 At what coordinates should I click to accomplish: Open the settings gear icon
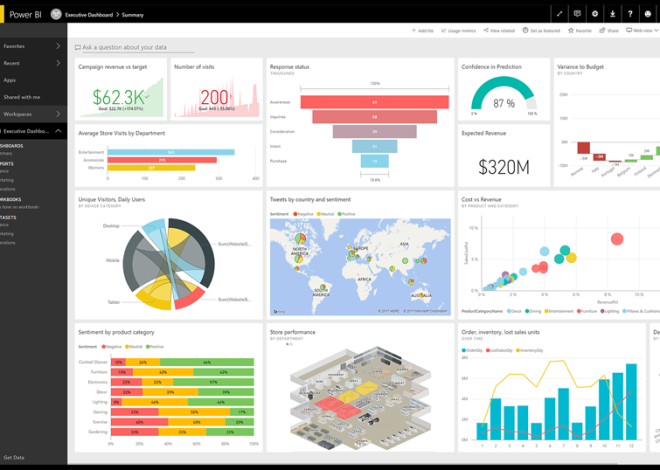point(595,14)
